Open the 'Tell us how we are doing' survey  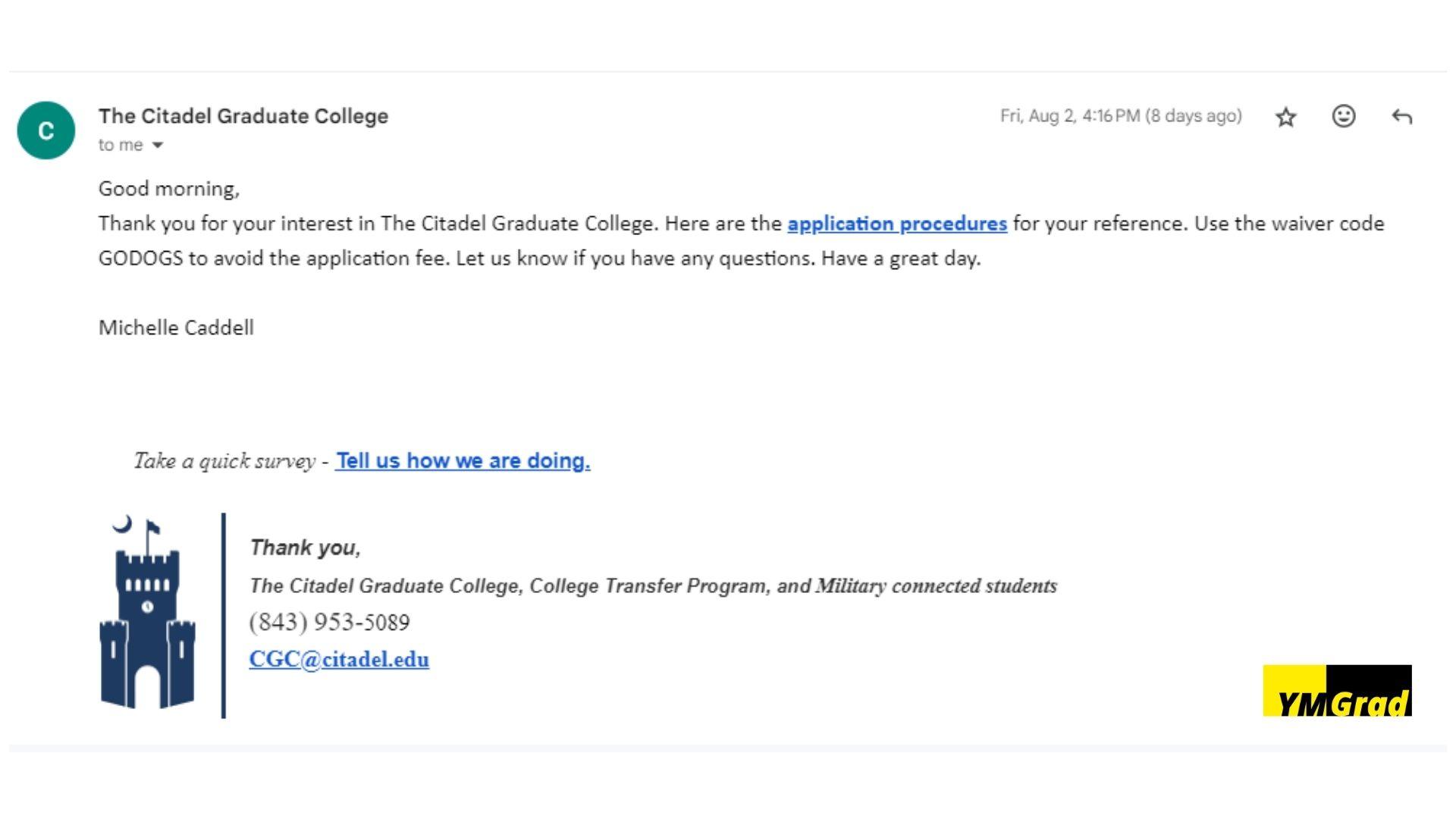463,460
